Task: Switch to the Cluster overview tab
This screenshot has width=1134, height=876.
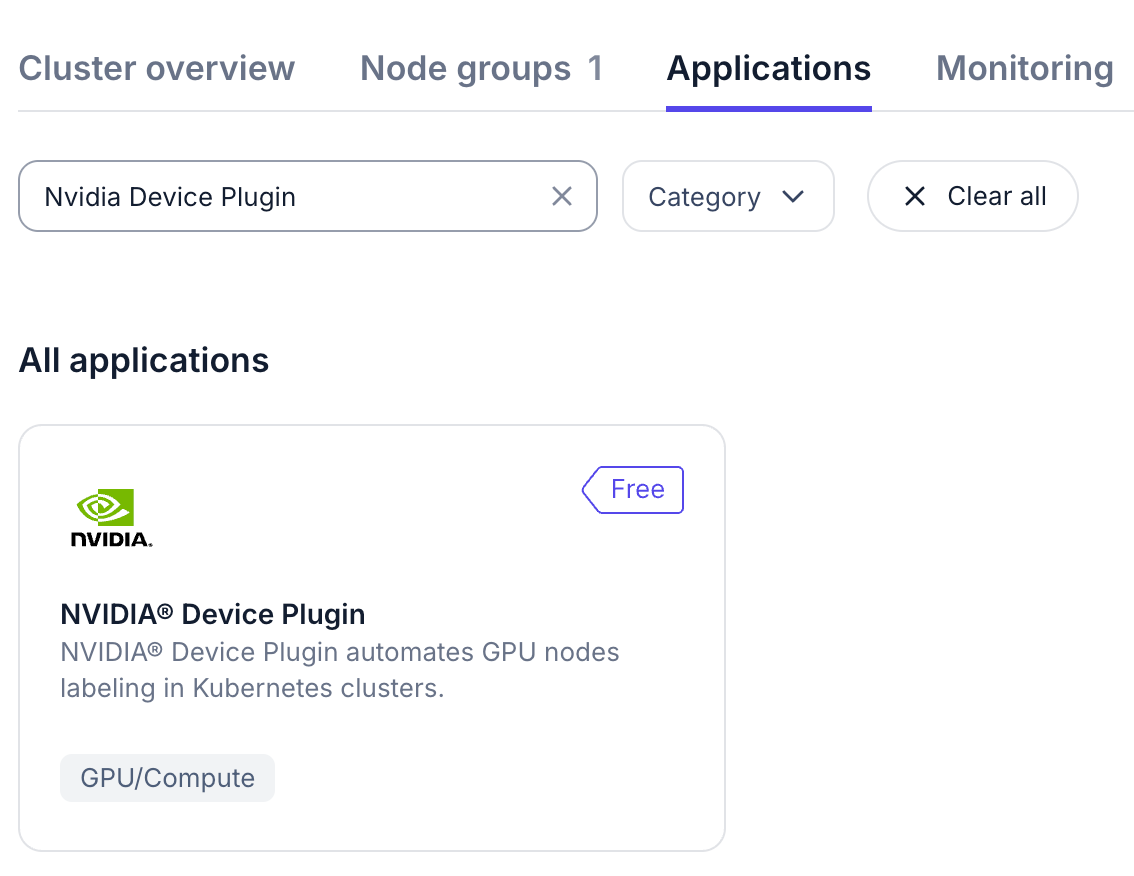Action: click(157, 69)
